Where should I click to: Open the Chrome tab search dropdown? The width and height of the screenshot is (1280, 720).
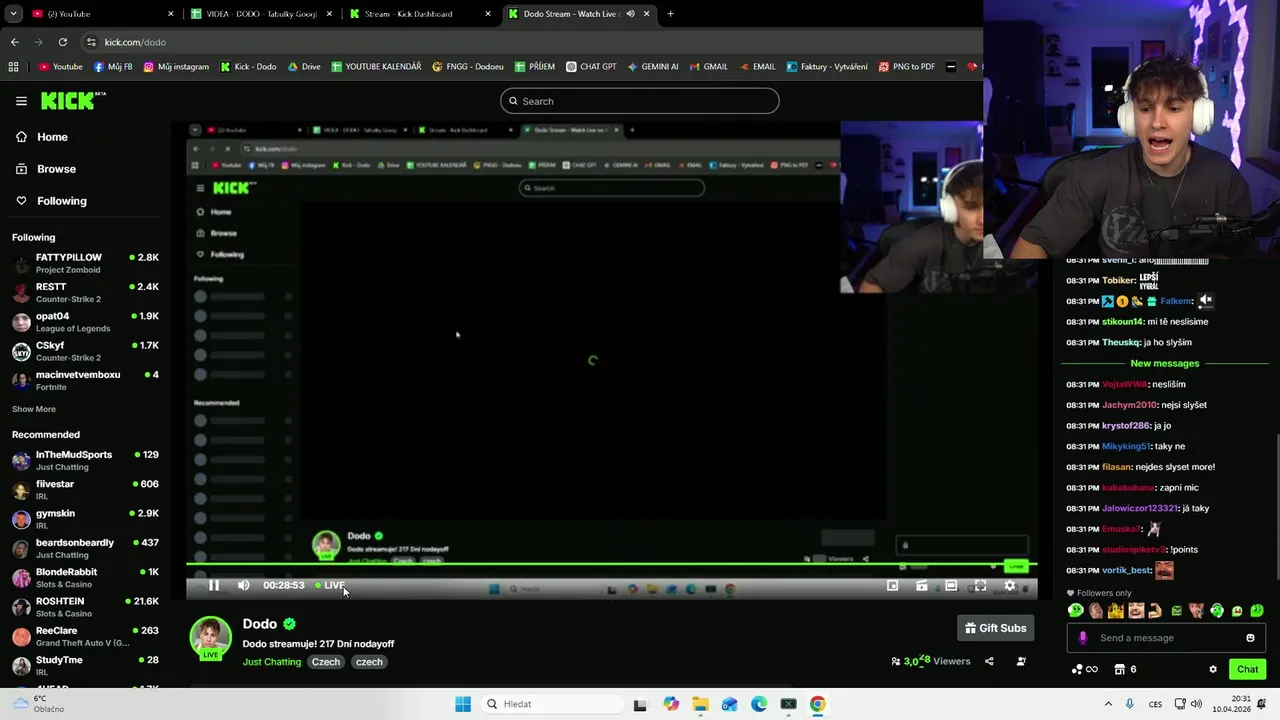[11, 14]
